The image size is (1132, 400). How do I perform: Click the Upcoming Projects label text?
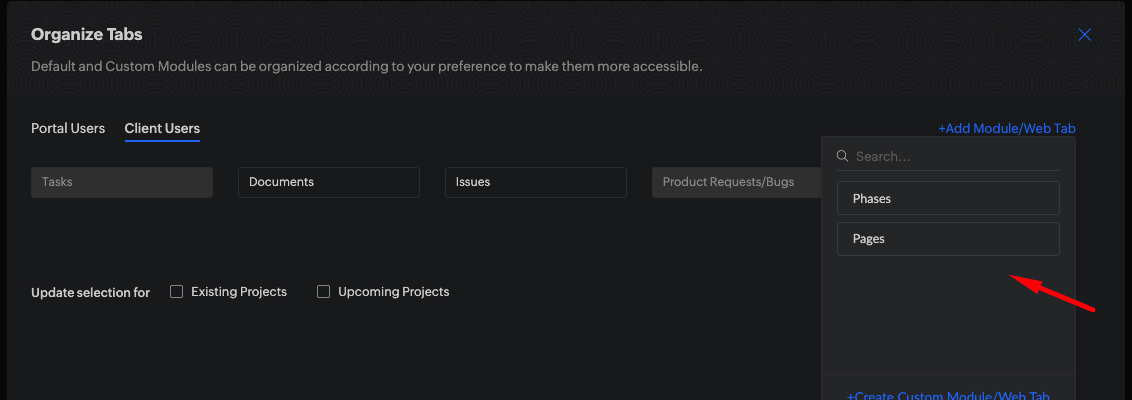pyautogui.click(x=394, y=292)
